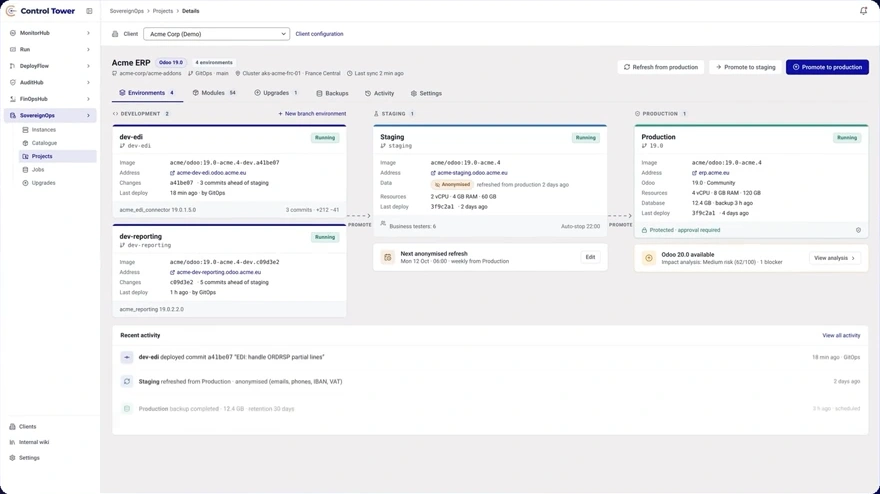The height and width of the screenshot is (494, 880).
Task: Expand the DeployFlow menu chevron
Action: [x=88, y=66]
